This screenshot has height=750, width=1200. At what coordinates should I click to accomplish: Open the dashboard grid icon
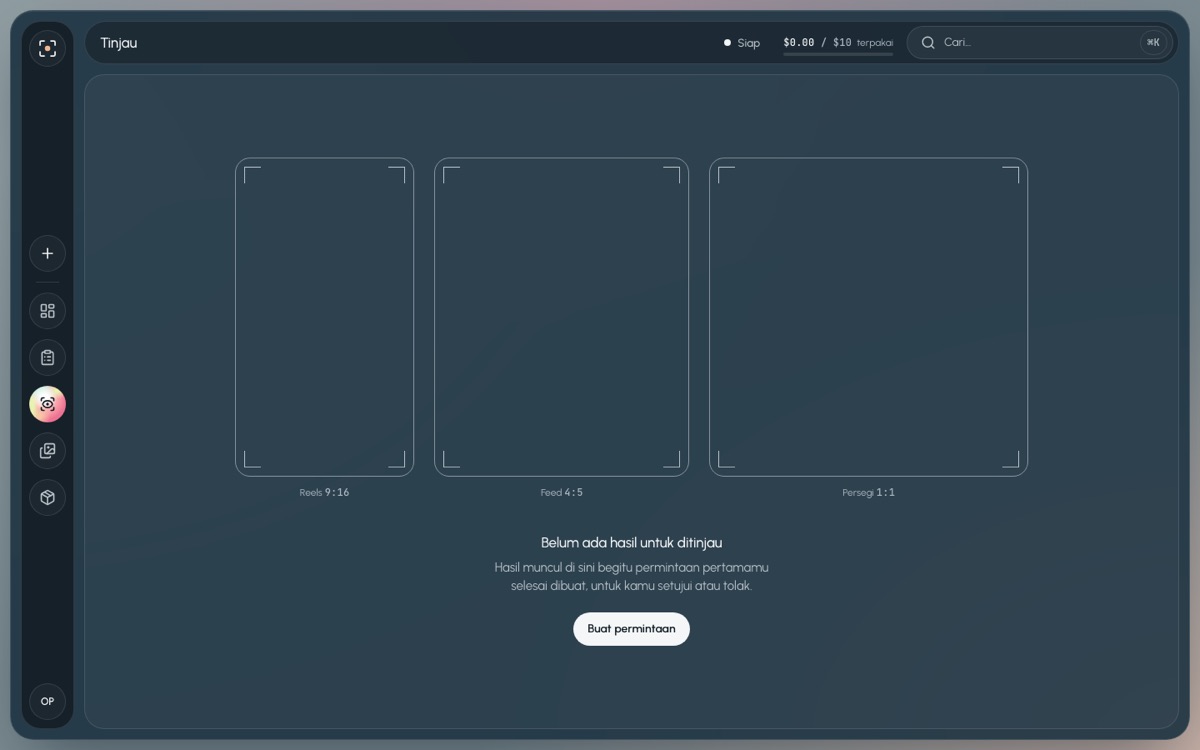[47, 311]
